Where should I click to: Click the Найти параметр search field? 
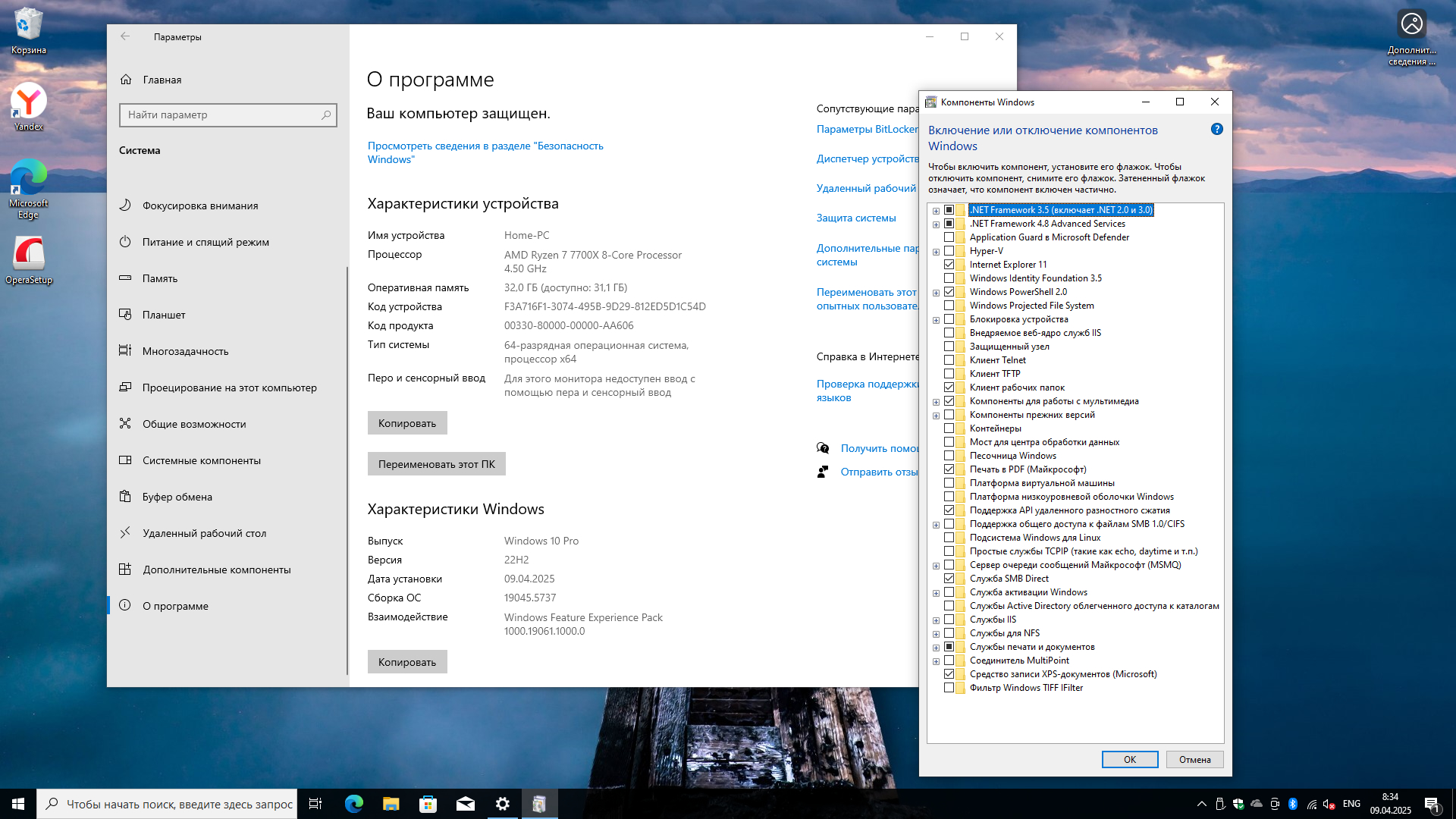pyautogui.click(x=220, y=115)
